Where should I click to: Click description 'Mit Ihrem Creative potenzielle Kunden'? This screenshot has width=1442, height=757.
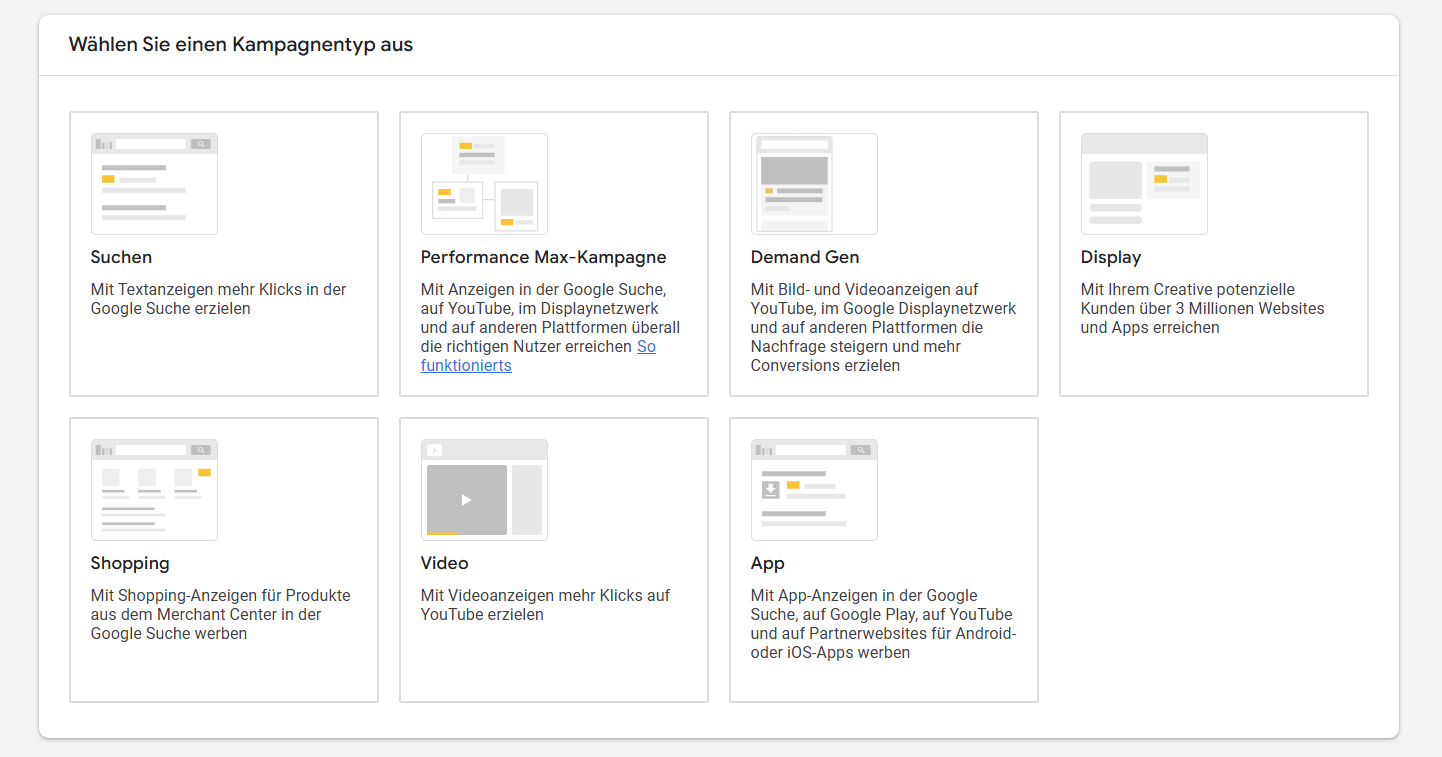point(1202,308)
